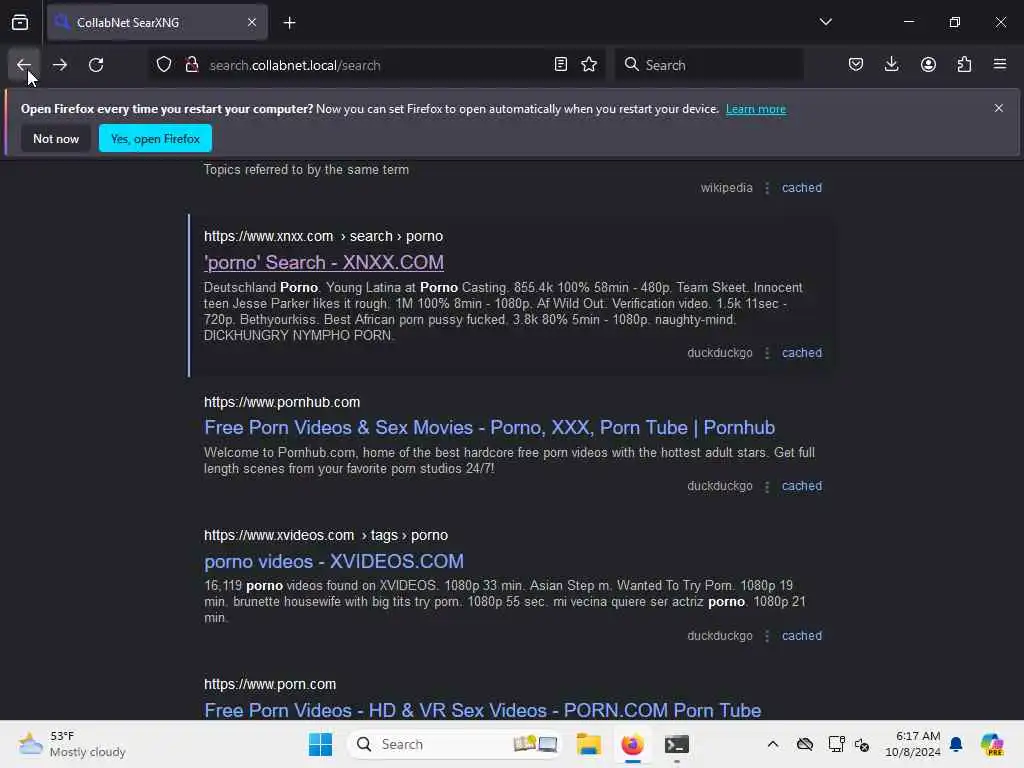The width and height of the screenshot is (1024, 768).
Task: Reload the current page
Action: point(96,65)
